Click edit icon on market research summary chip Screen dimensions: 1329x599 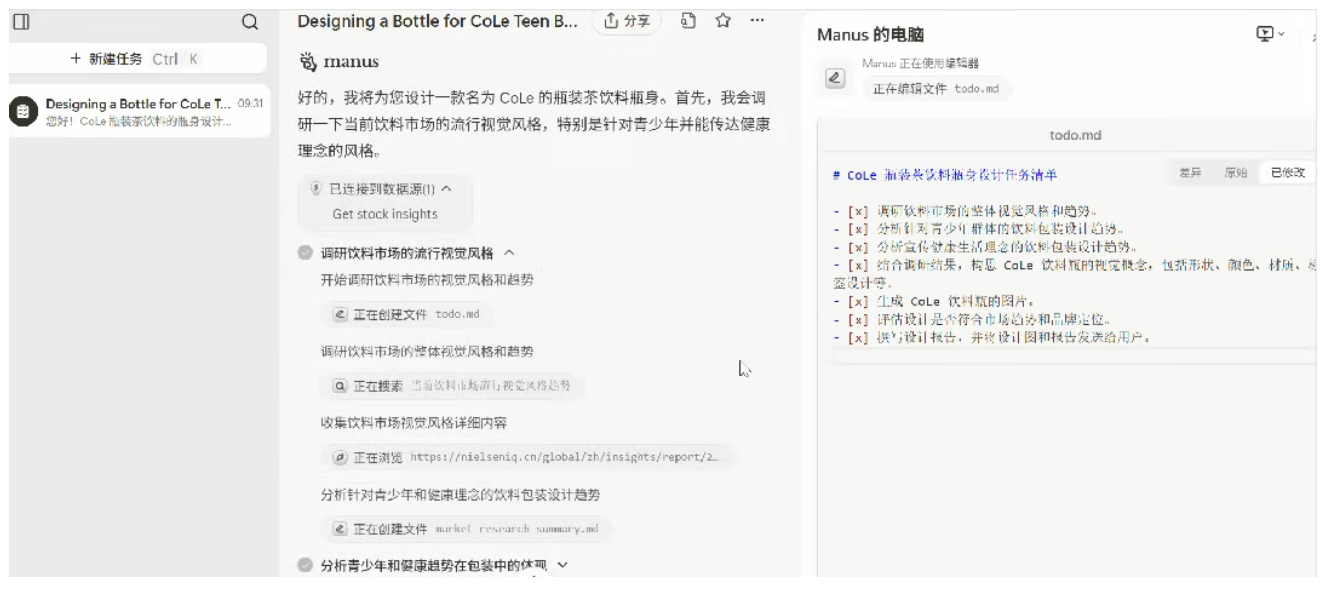pos(340,530)
